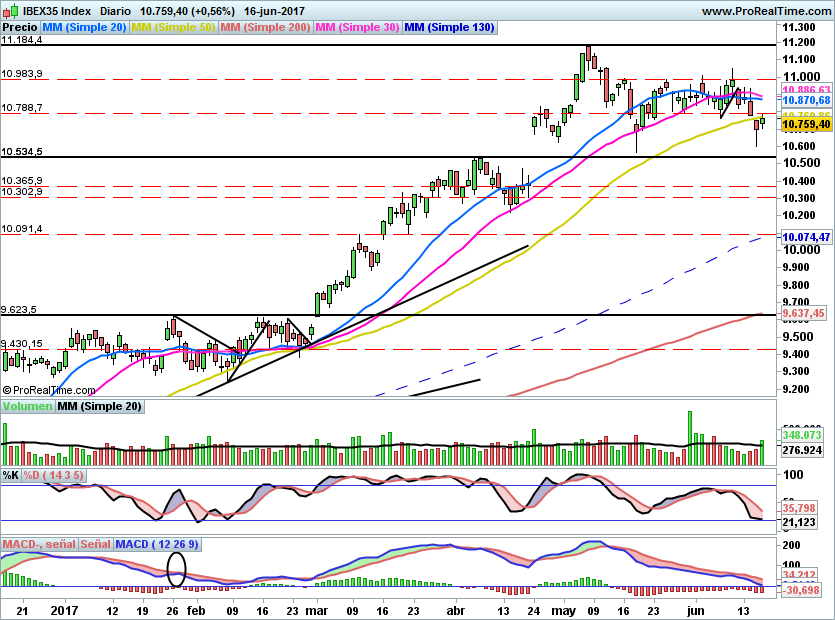Viewport: 835px width, 620px height.
Task: Click the -30,698 MACD histogram value tag
Action: pos(800,590)
